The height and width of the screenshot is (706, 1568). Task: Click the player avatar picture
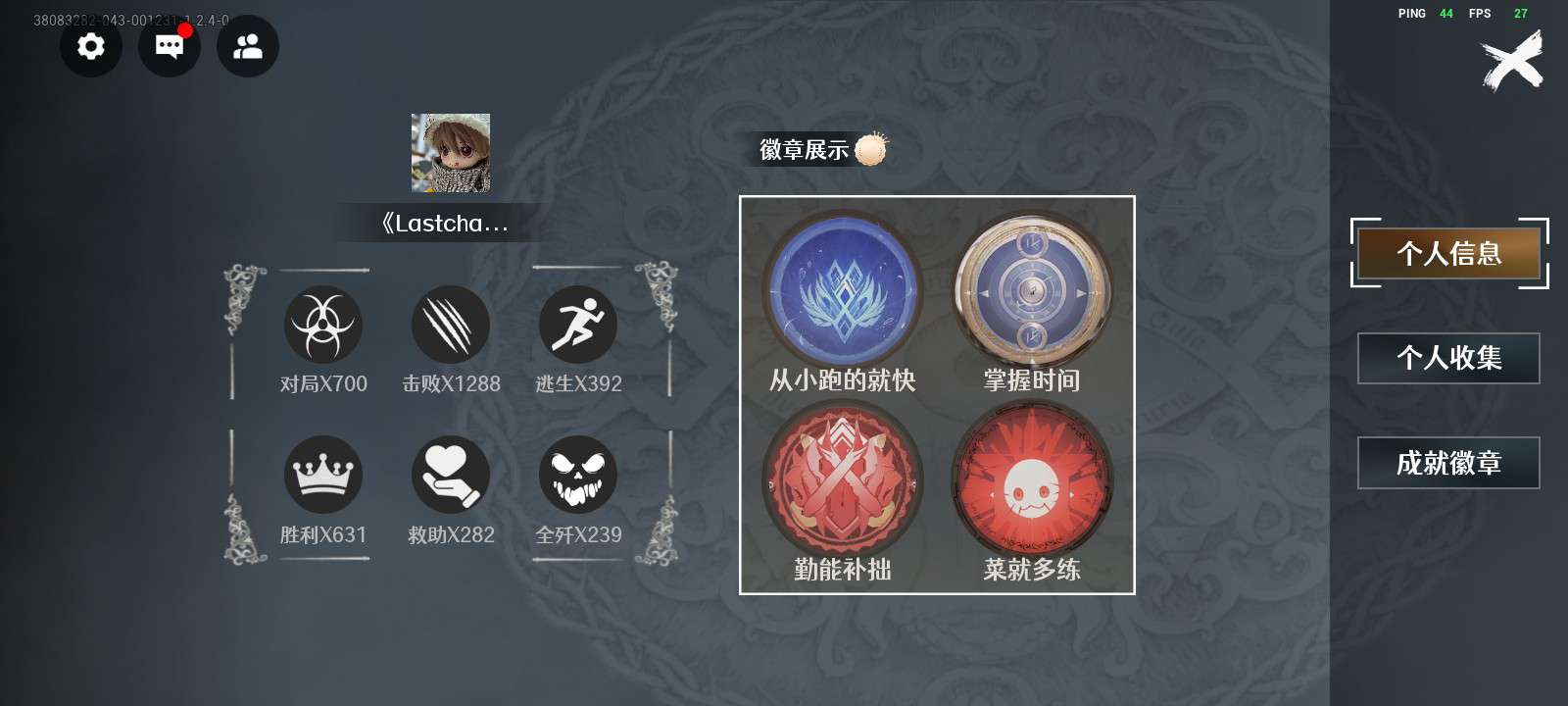coord(451,153)
